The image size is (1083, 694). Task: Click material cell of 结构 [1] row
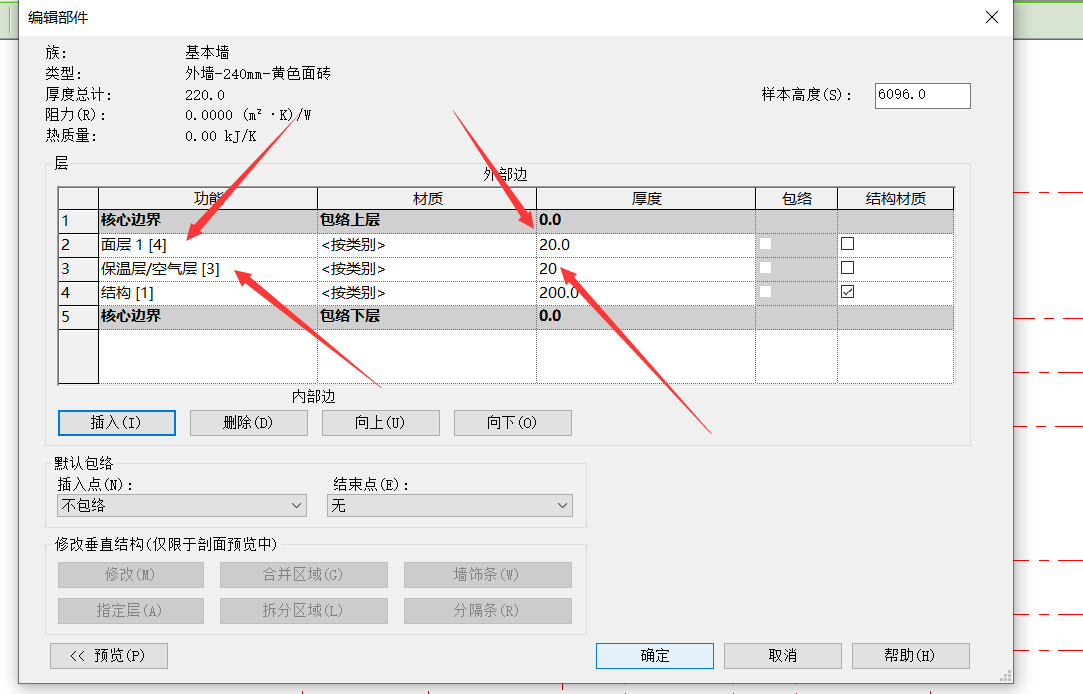click(x=426, y=293)
